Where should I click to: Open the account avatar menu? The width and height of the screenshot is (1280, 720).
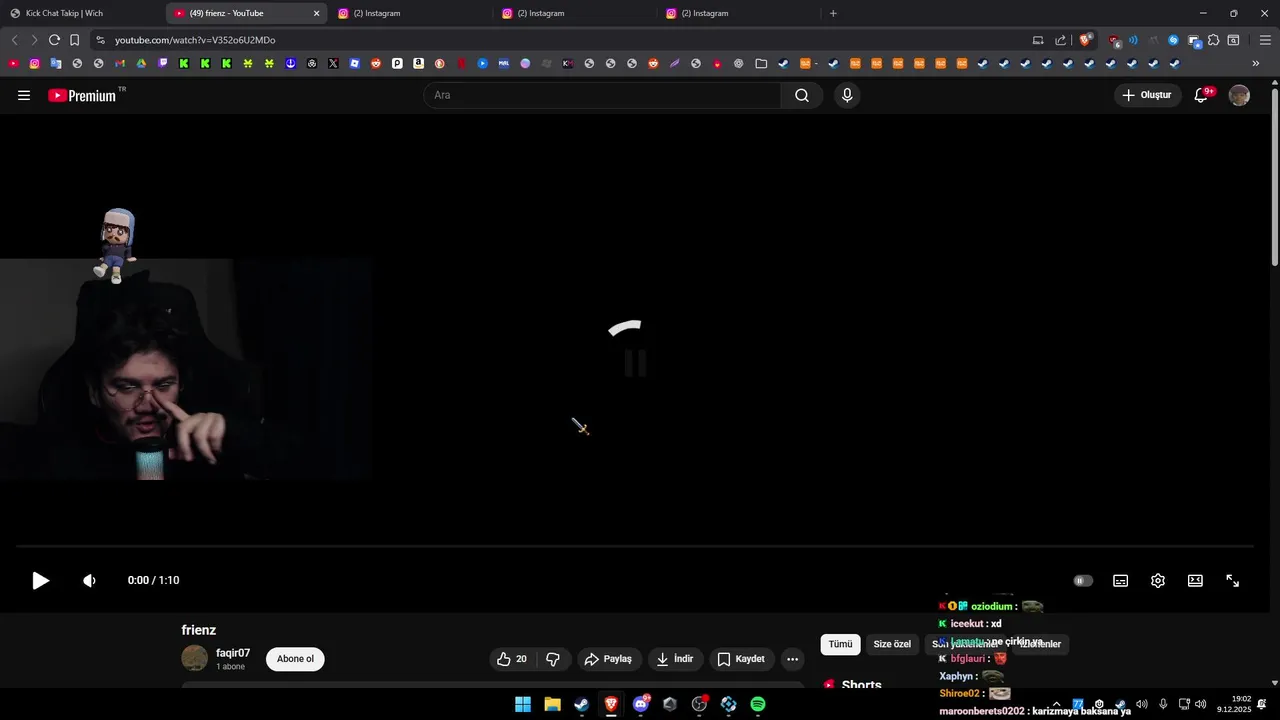tap(1239, 95)
